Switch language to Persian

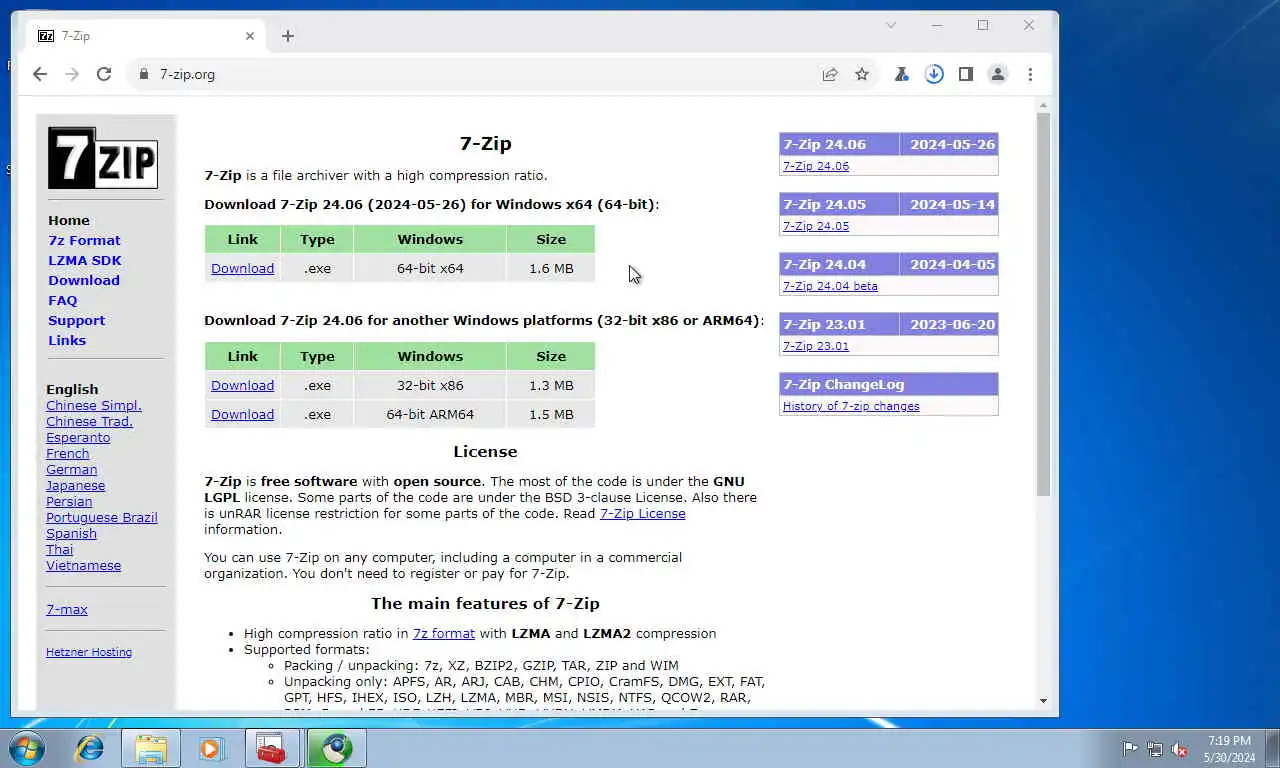69,501
